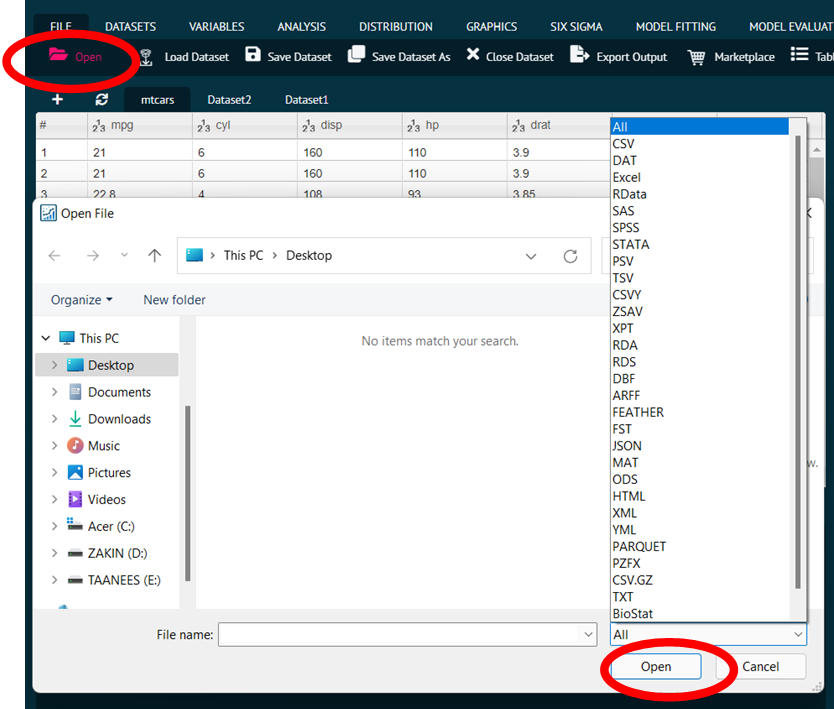The width and height of the screenshot is (834, 709).
Task: Switch to the Dataset2 tab
Action: click(x=229, y=100)
